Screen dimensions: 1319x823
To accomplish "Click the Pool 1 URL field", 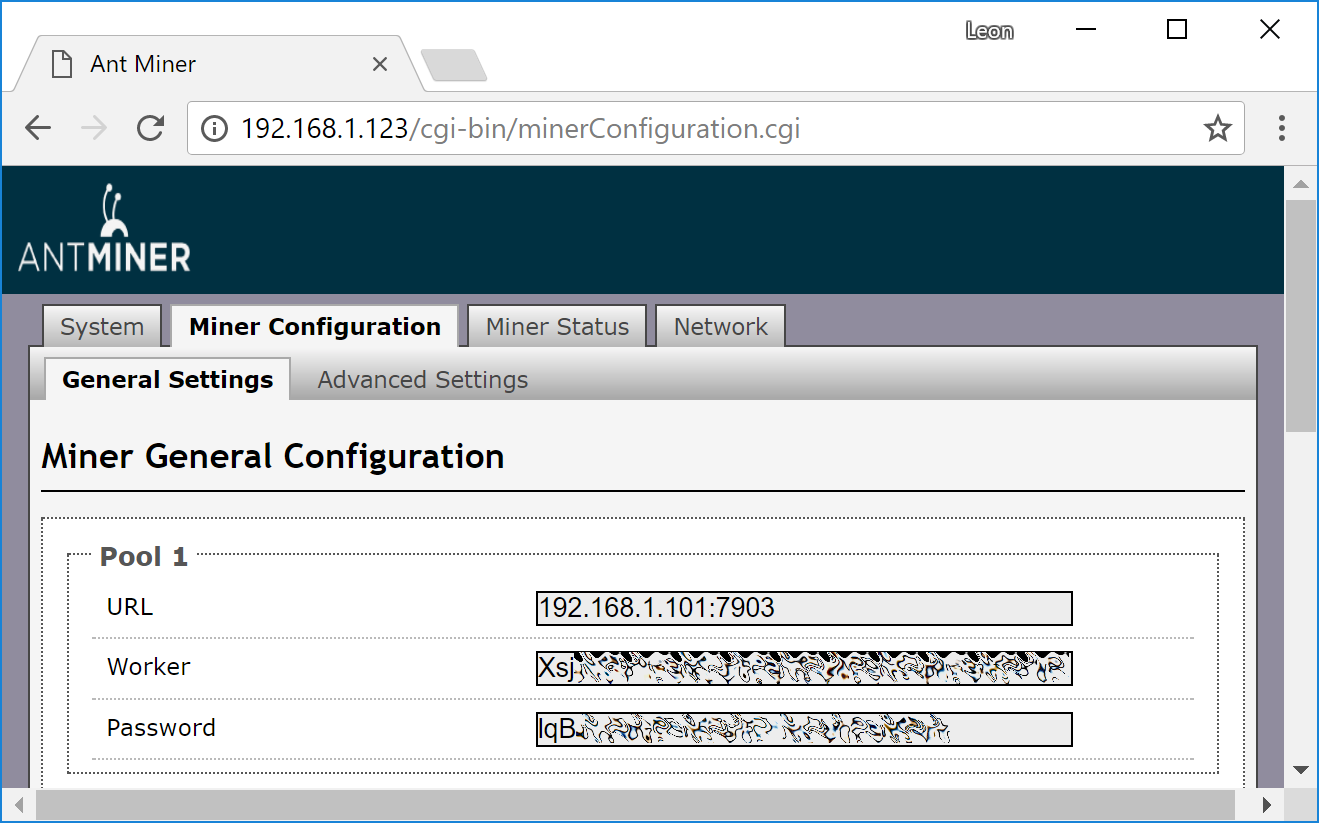I will click(803, 608).
